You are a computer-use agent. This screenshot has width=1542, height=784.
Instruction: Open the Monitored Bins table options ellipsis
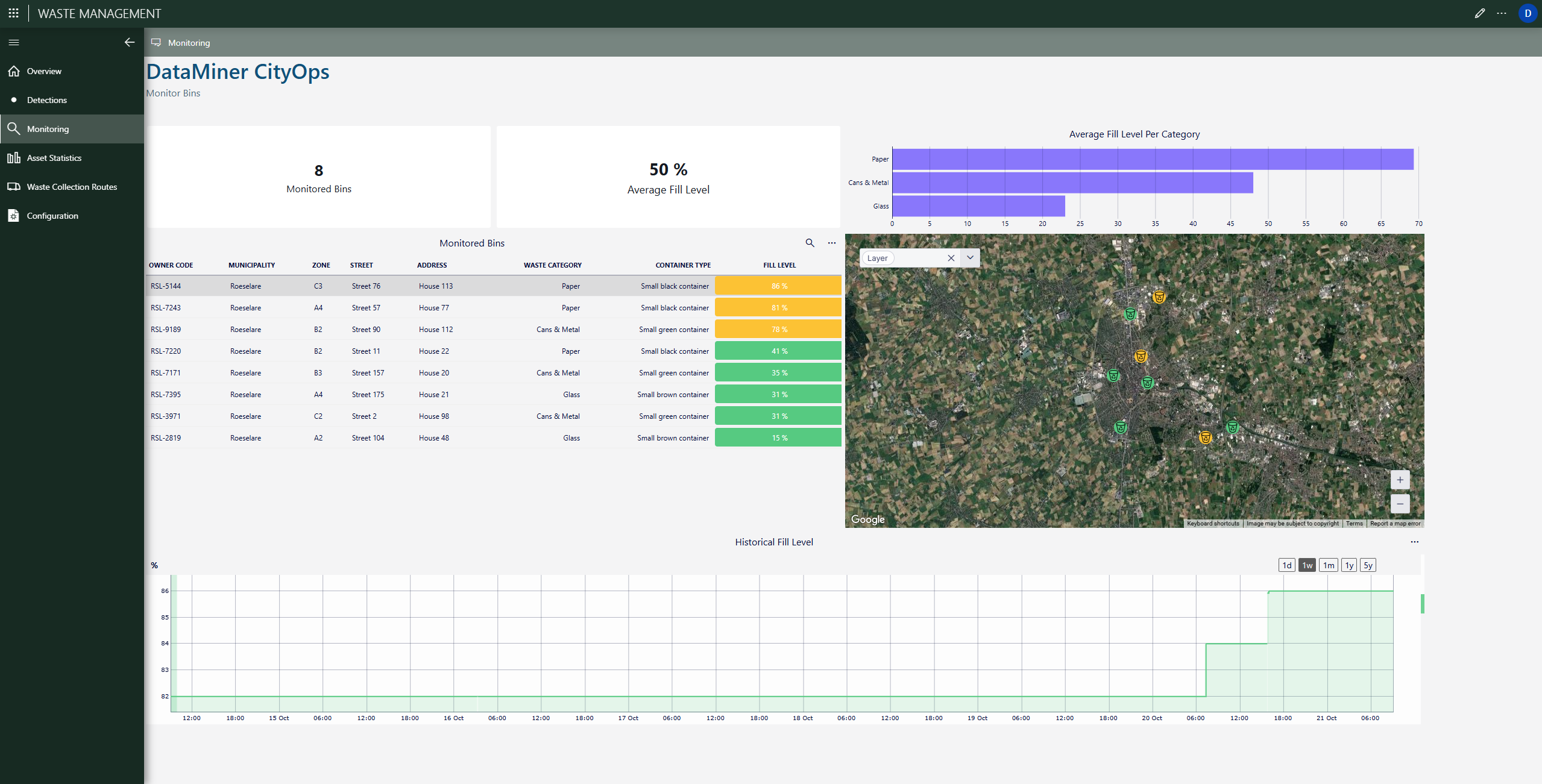[x=832, y=243]
